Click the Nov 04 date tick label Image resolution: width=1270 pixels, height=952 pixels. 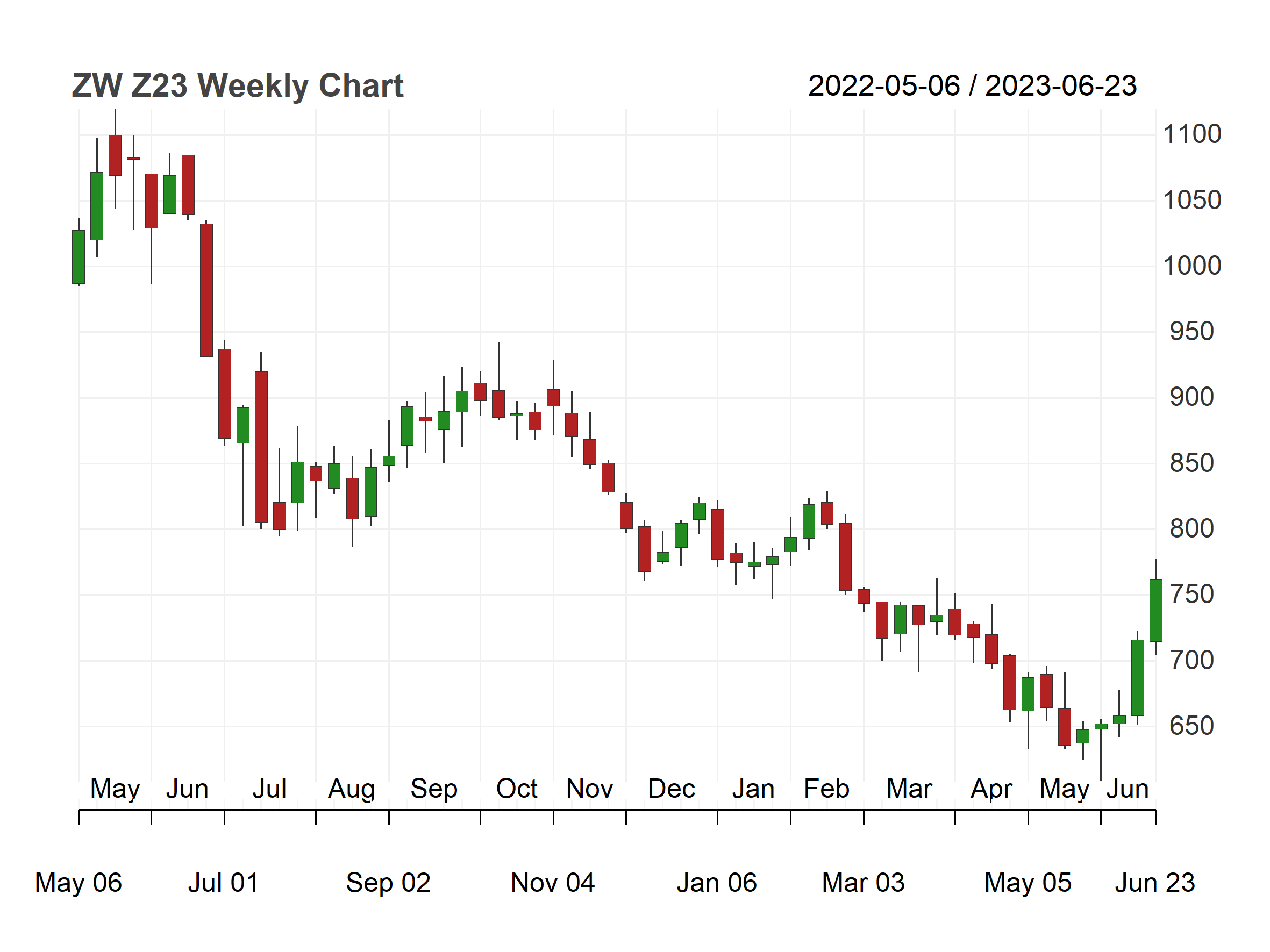553,883
